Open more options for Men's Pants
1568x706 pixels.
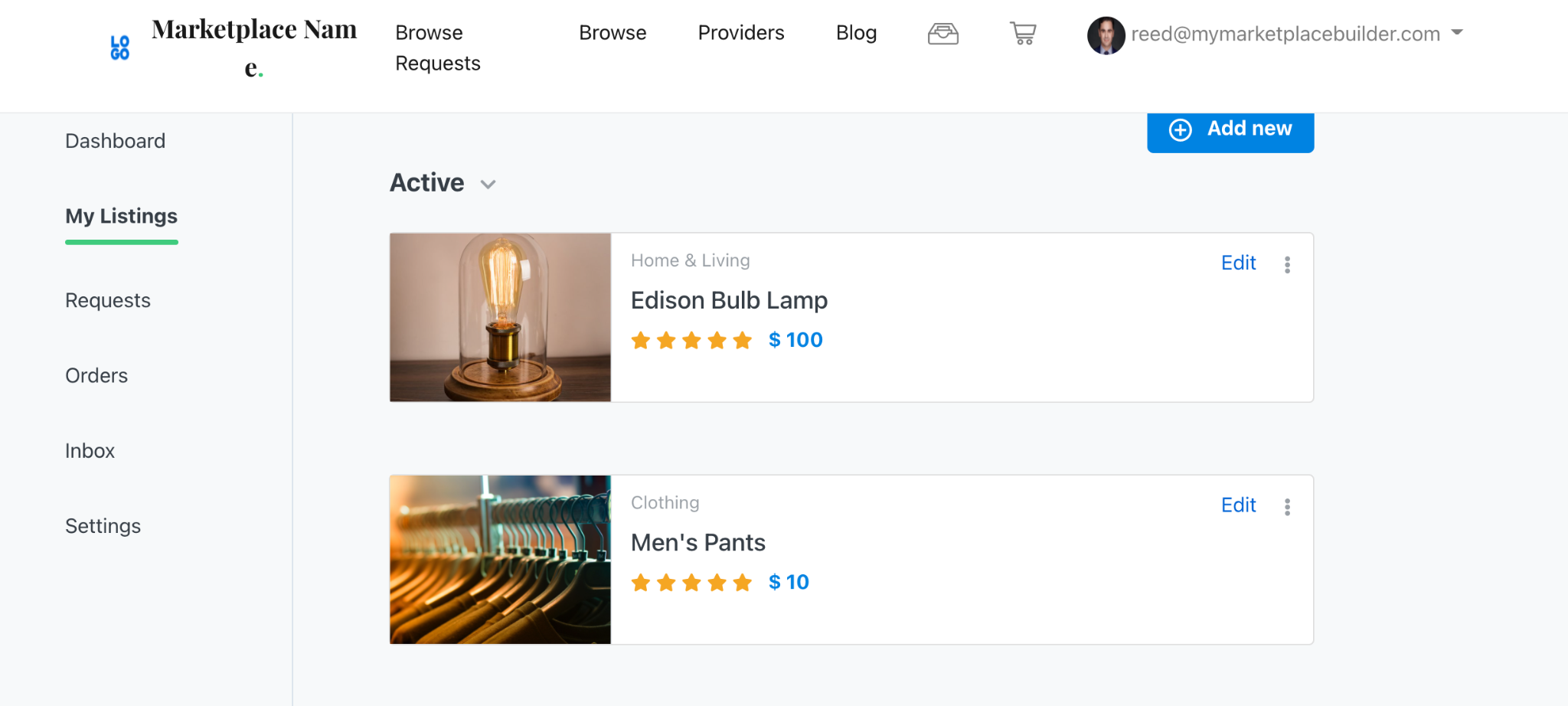point(1287,507)
